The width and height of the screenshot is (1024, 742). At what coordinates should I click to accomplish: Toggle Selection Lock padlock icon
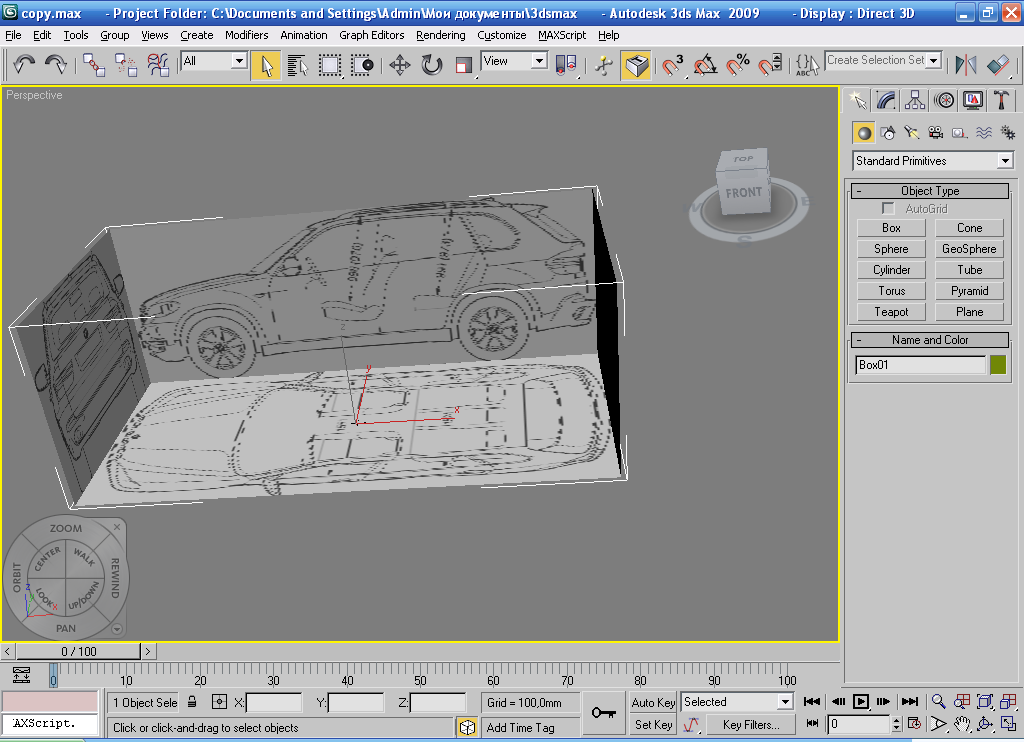192,702
